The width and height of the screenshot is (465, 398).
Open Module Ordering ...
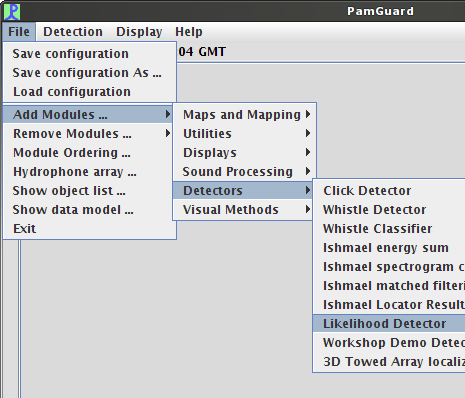(89, 153)
